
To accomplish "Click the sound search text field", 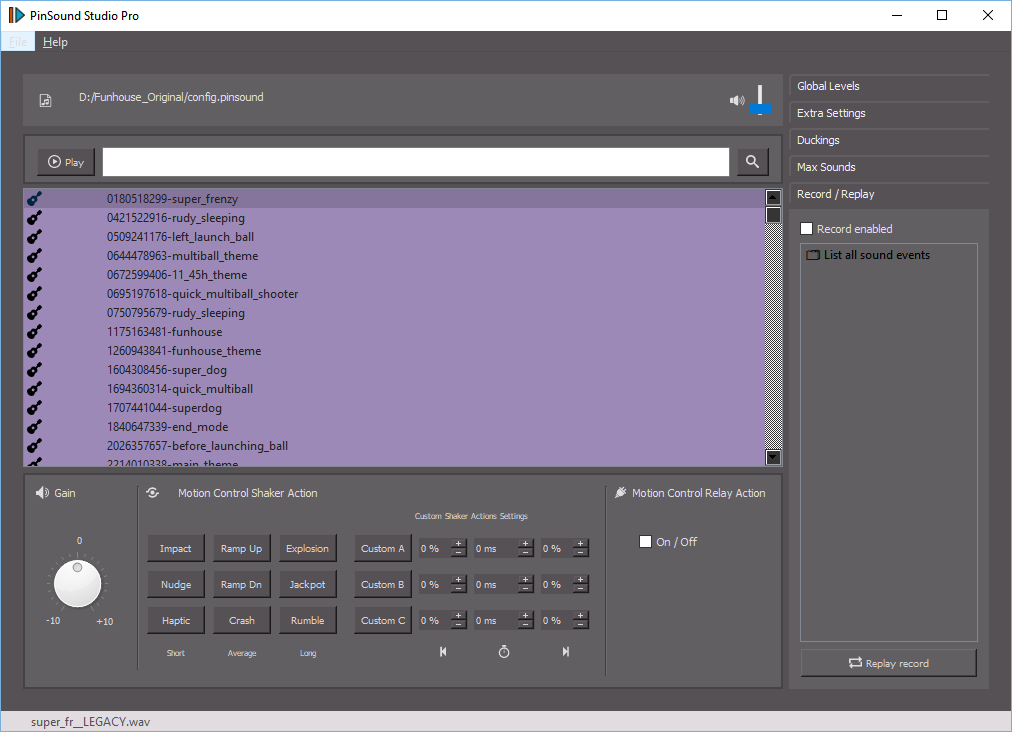I will pos(416,162).
